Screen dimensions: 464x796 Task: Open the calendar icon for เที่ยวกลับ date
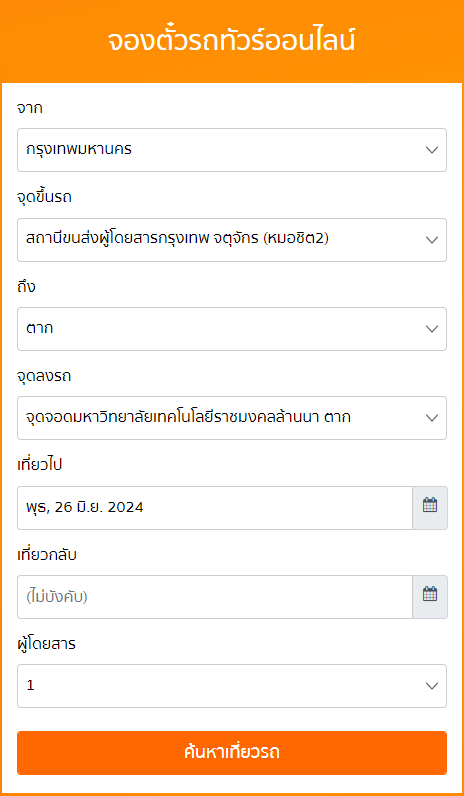click(x=430, y=596)
